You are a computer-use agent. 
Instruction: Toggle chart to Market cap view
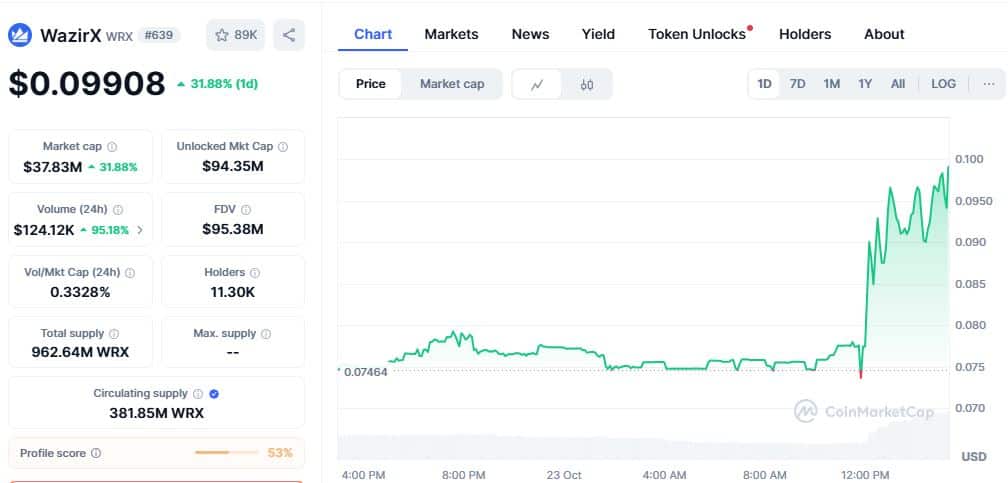(452, 84)
